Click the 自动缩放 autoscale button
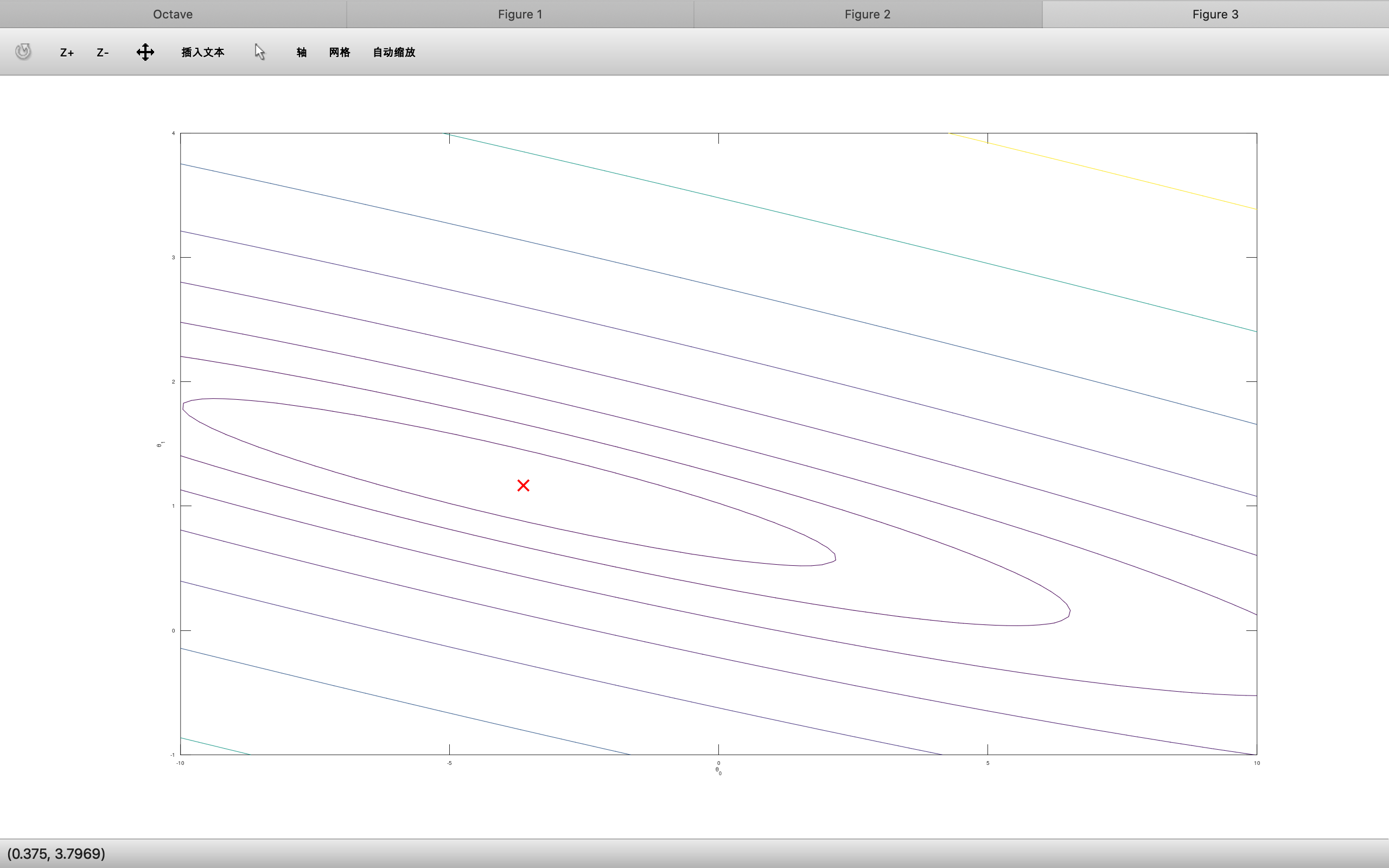This screenshot has height=868, width=1389. (x=394, y=52)
